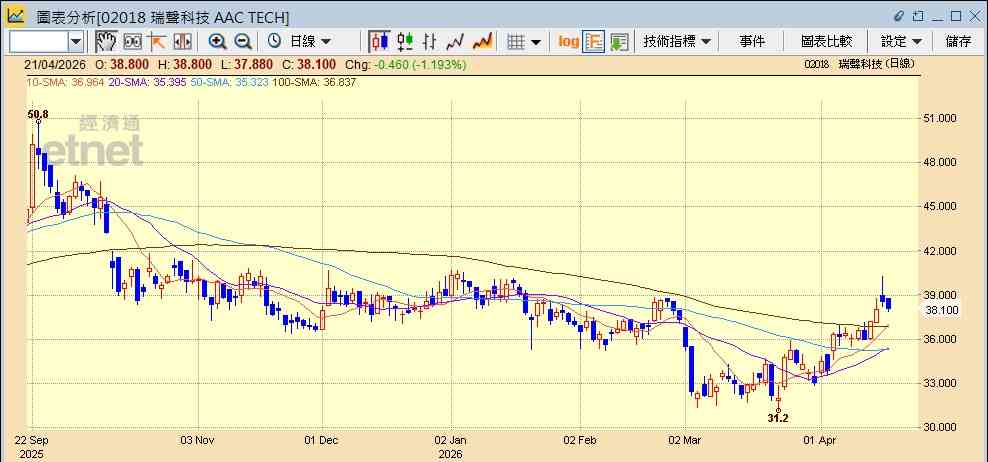This screenshot has width=988, height=462.
Task: Click the 42.000 price axis label
Action: pos(939,251)
